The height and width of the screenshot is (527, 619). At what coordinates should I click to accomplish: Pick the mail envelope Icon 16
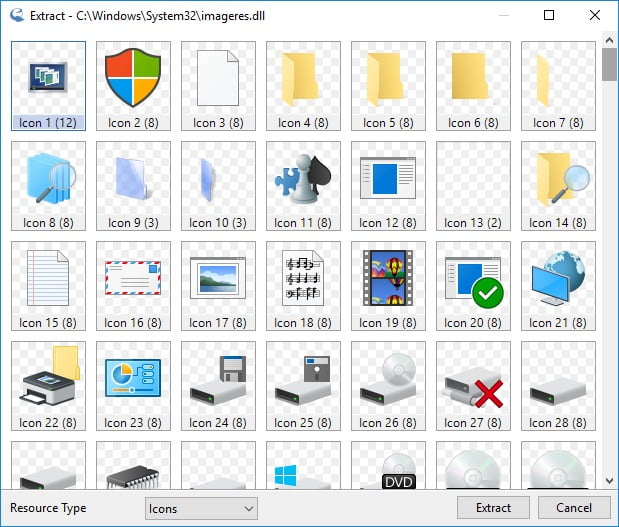133,286
